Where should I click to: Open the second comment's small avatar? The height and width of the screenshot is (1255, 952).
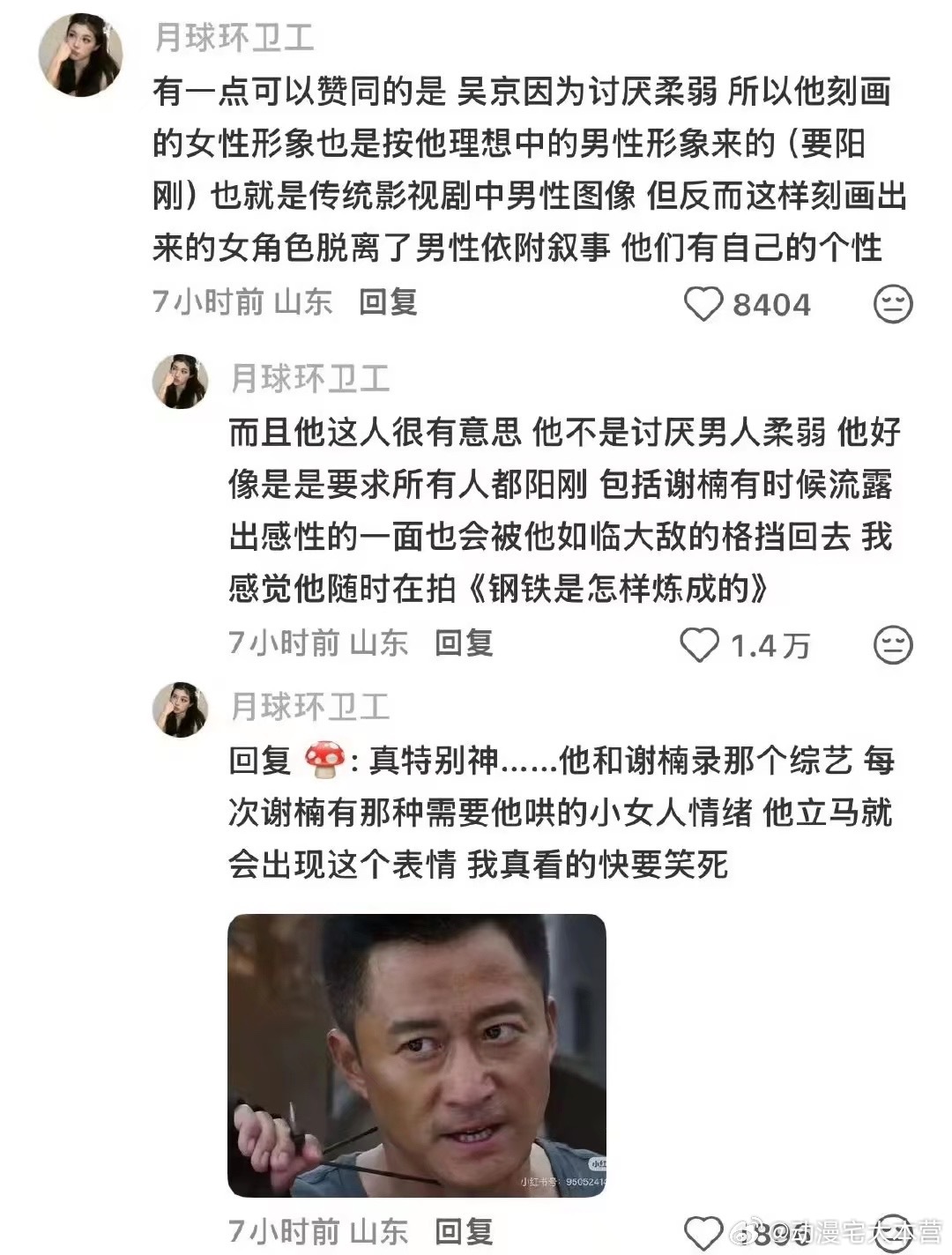click(181, 381)
